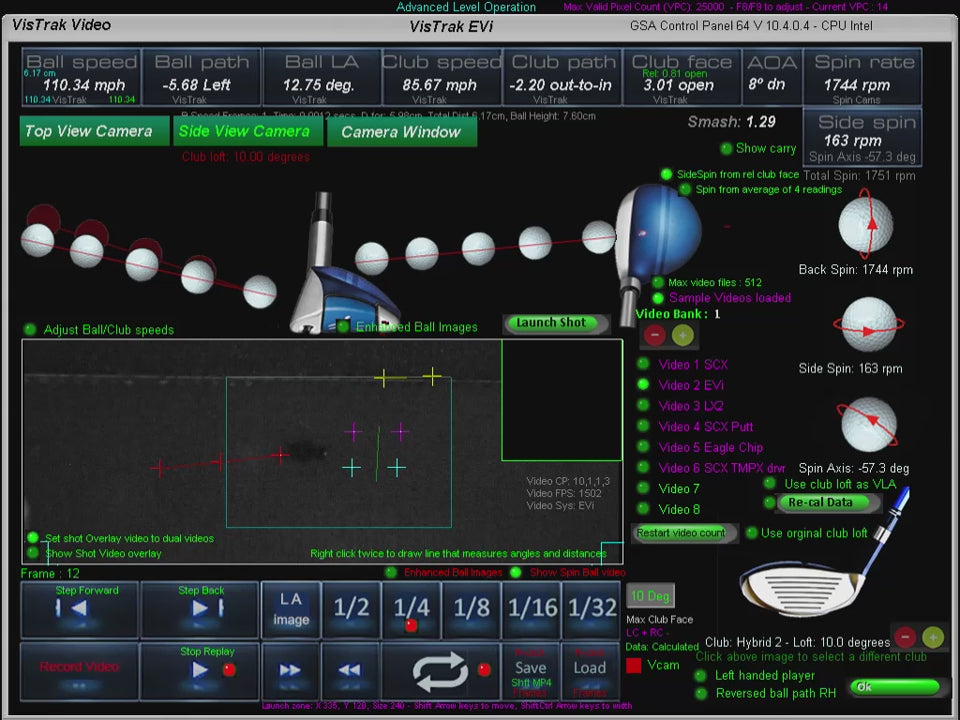Select Video 4 SCX Putt
The image size is (960, 720).
click(x=643, y=426)
